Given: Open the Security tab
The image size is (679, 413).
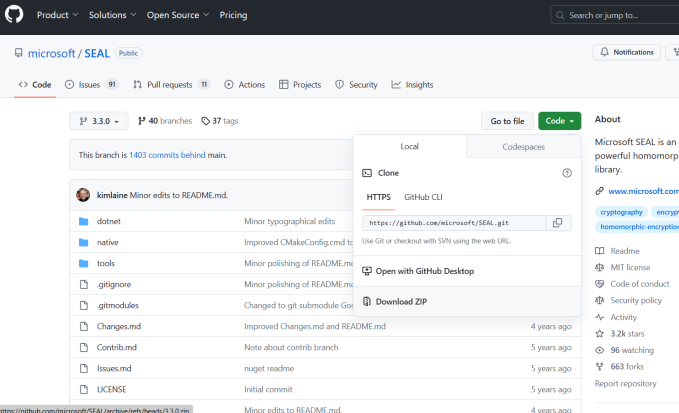Looking at the screenshot, I should point(356,85).
